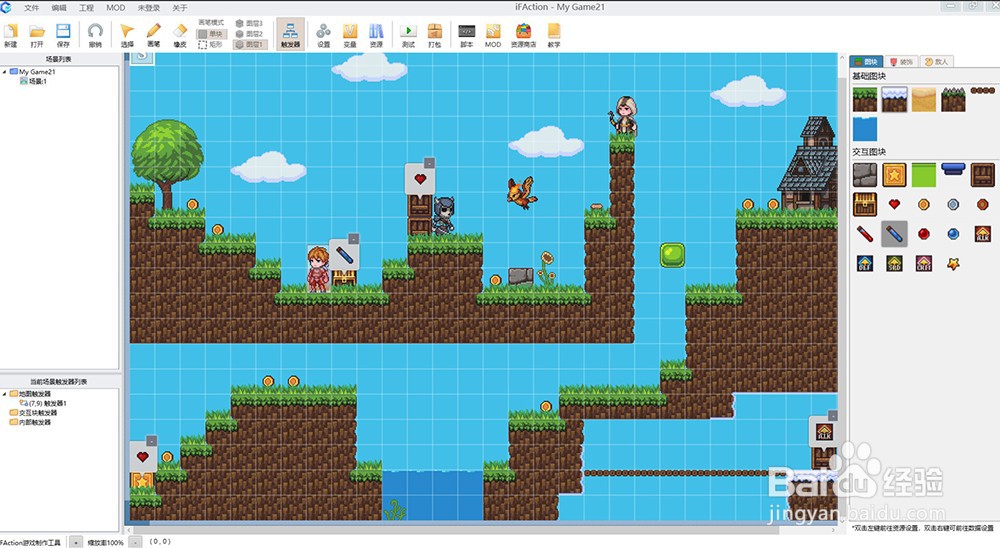
Task: Pick the DEF upgrade tile
Action: click(865, 263)
